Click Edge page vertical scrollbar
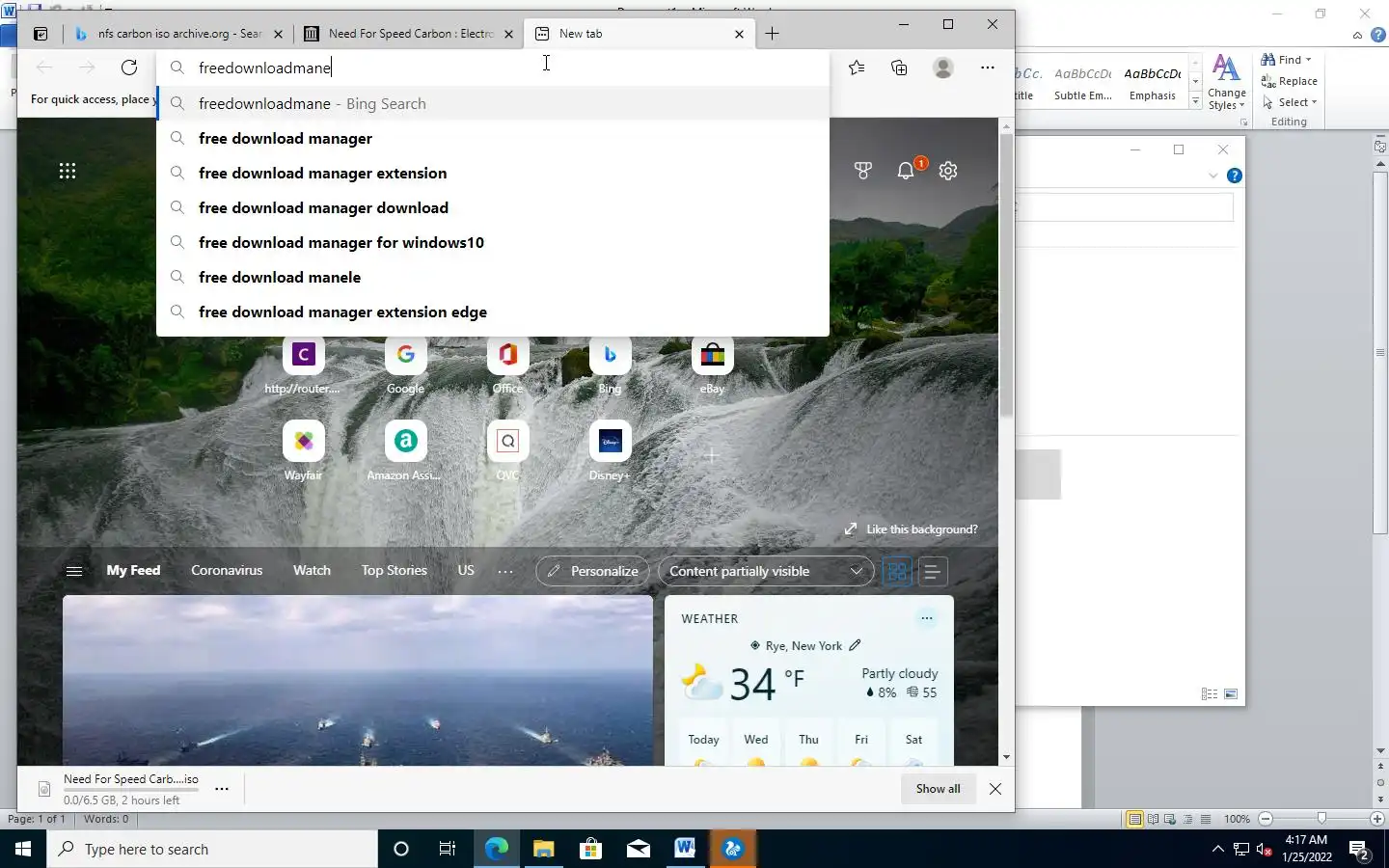The height and width of the screenshot is (868, 1389). 1007,275
